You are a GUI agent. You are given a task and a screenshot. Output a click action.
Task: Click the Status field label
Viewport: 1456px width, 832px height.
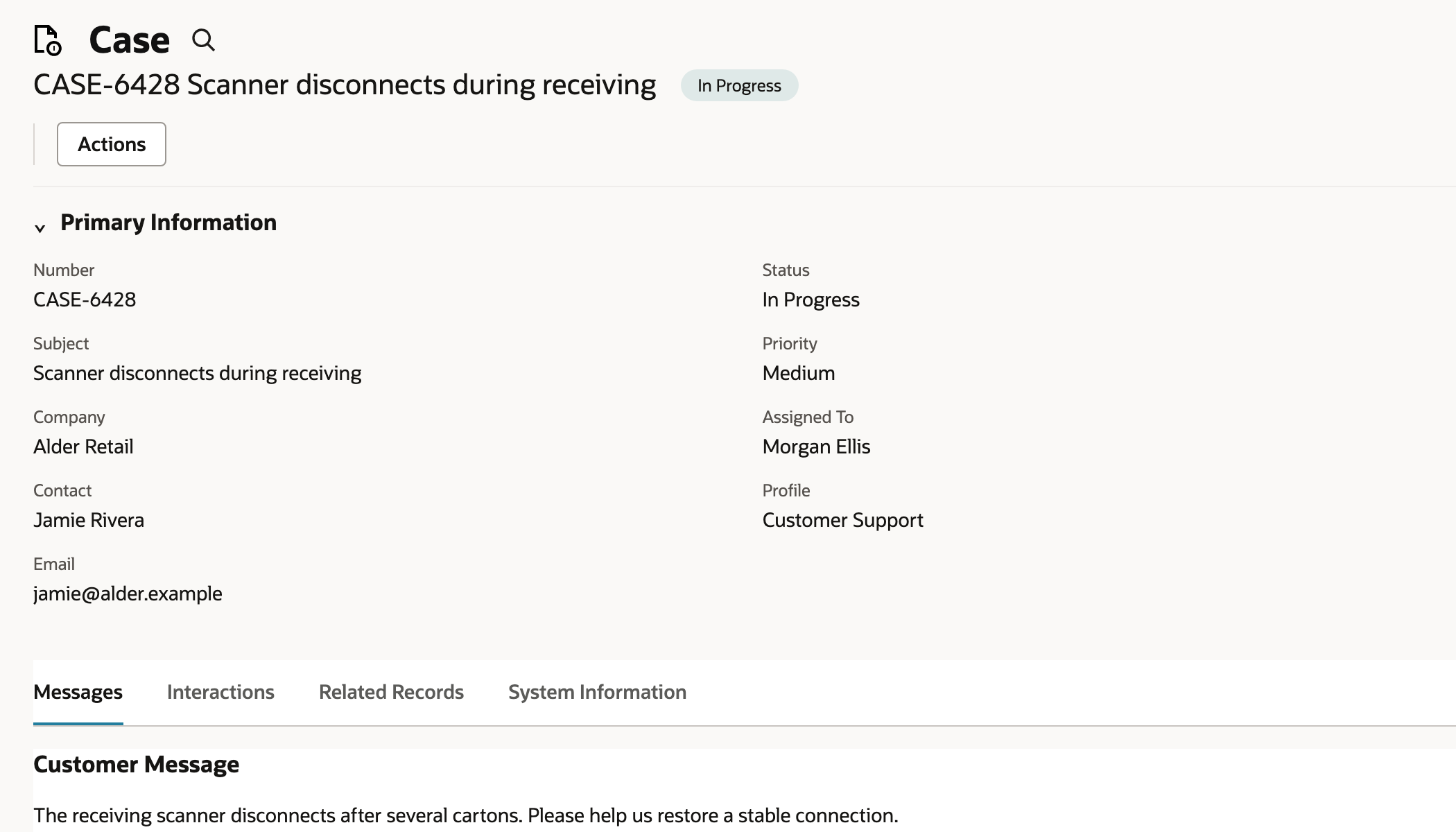786,270
